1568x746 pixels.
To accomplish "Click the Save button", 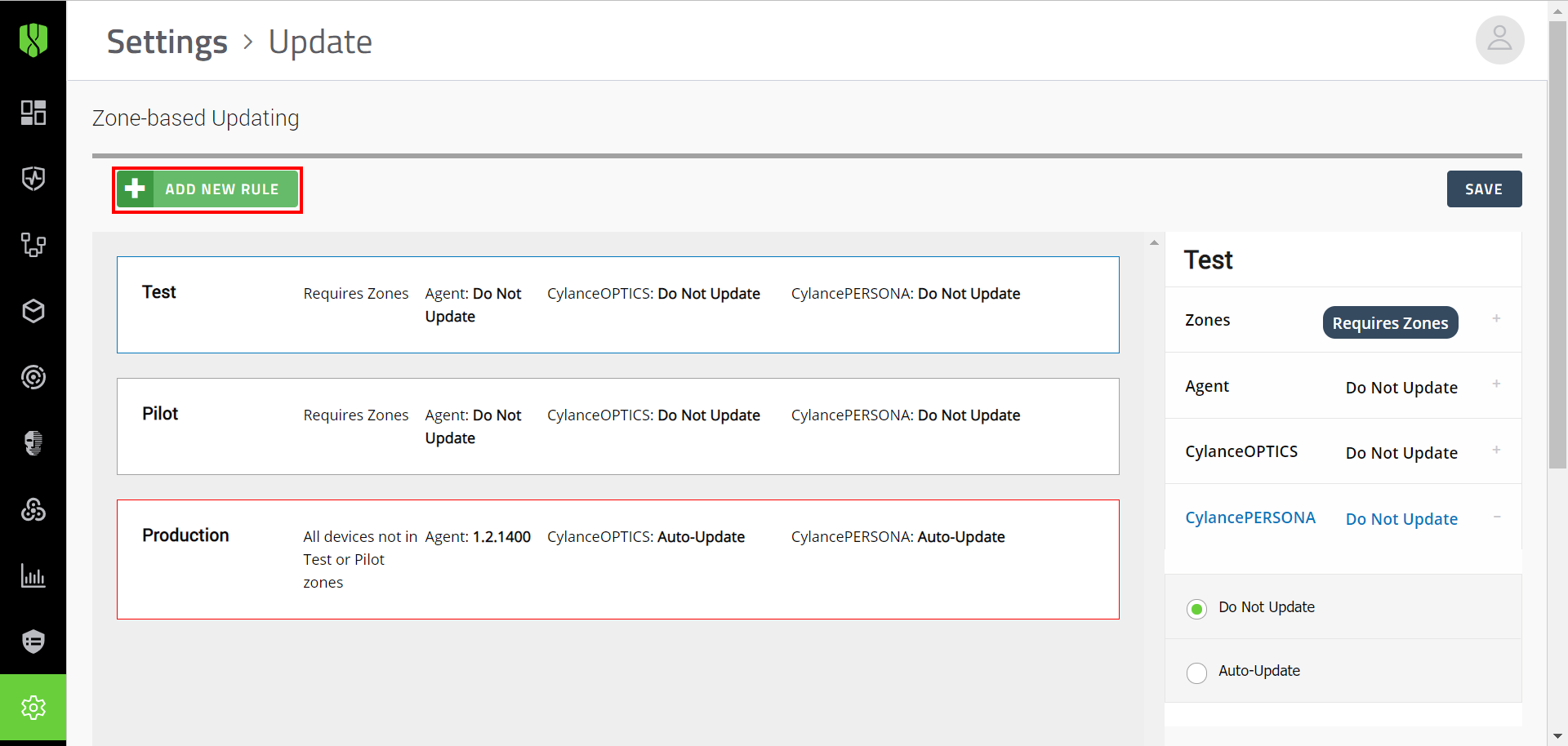I will tap(1484, 189).
